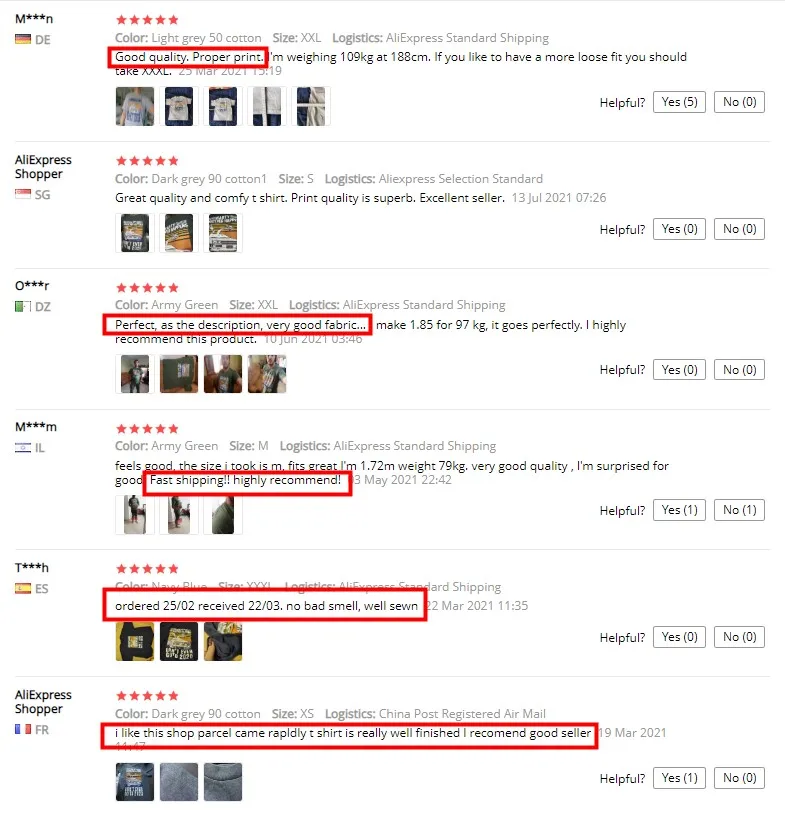This screenshot has width=785, height=816.
Task: Open first photo in M***n's German review
Action: (x=135, y=106)
